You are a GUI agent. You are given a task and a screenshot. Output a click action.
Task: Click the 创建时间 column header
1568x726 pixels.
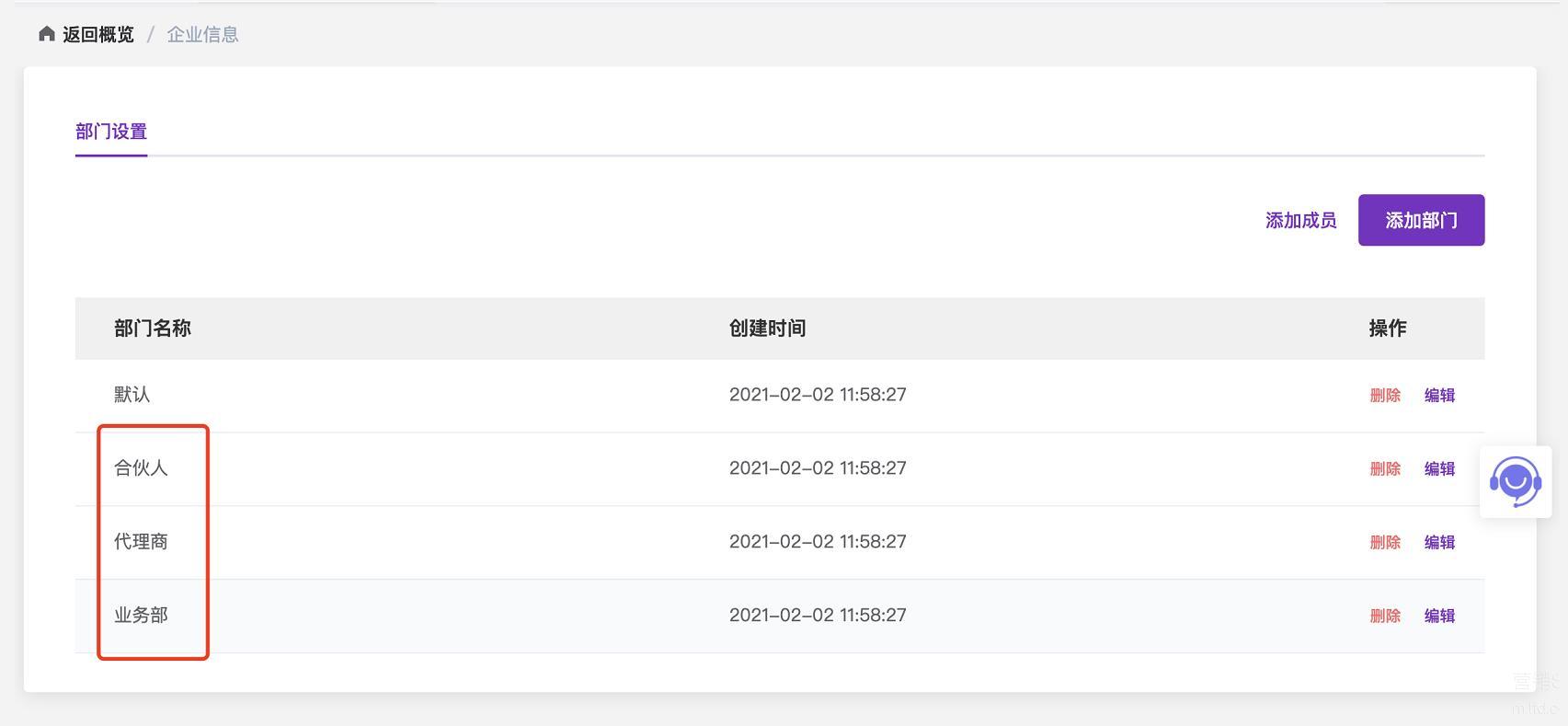pyautogui.click(x=767, y=328)
